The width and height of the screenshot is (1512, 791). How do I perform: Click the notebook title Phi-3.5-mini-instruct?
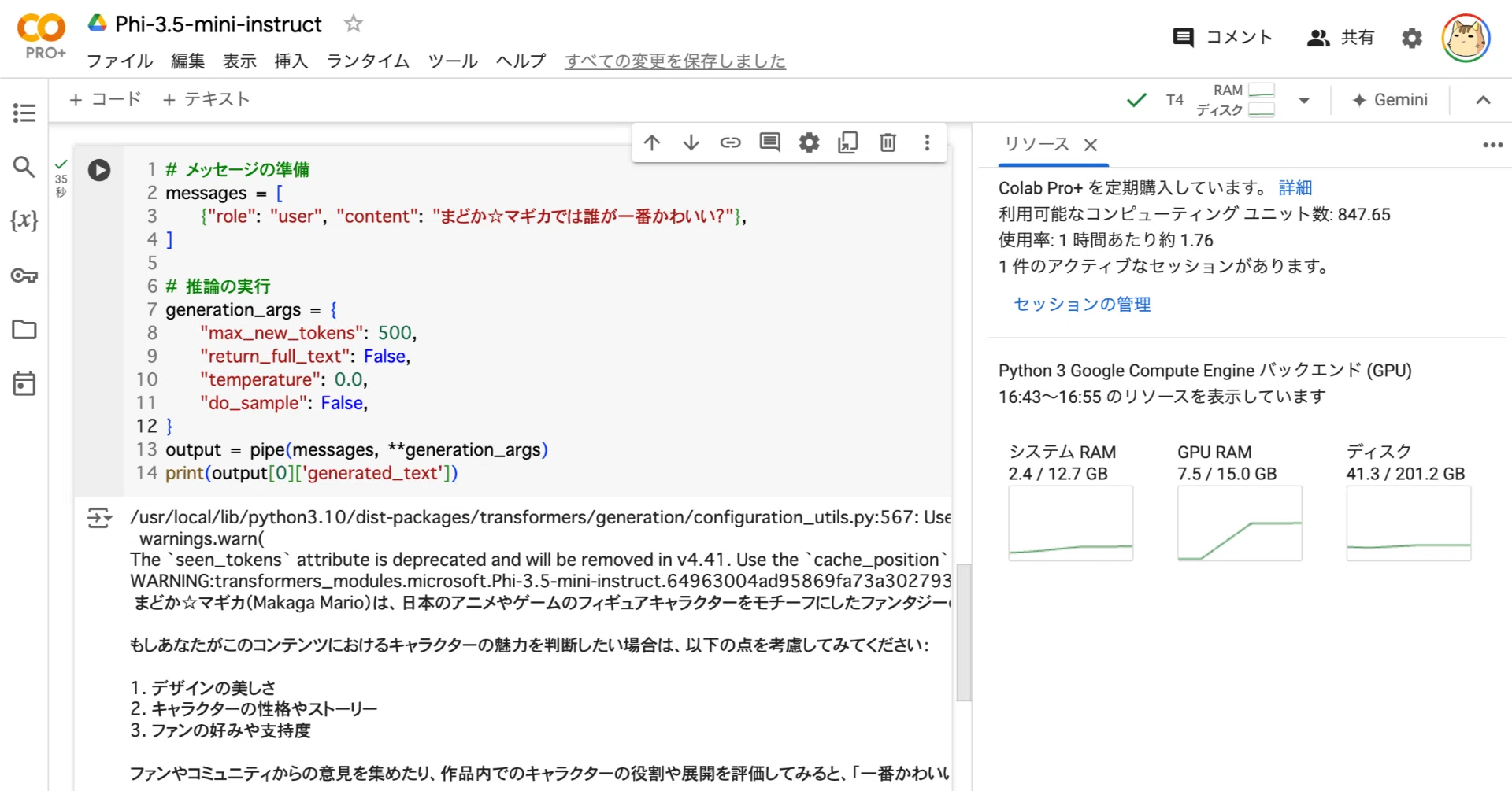click(218, 24)
